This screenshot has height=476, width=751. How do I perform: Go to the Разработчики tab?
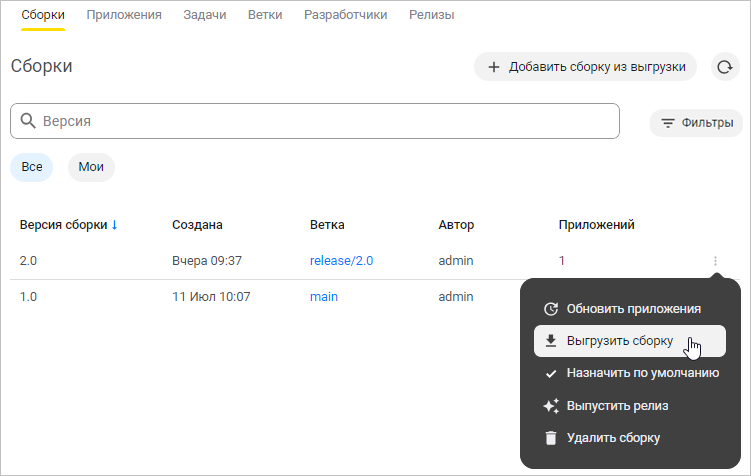tap(345, 15)
